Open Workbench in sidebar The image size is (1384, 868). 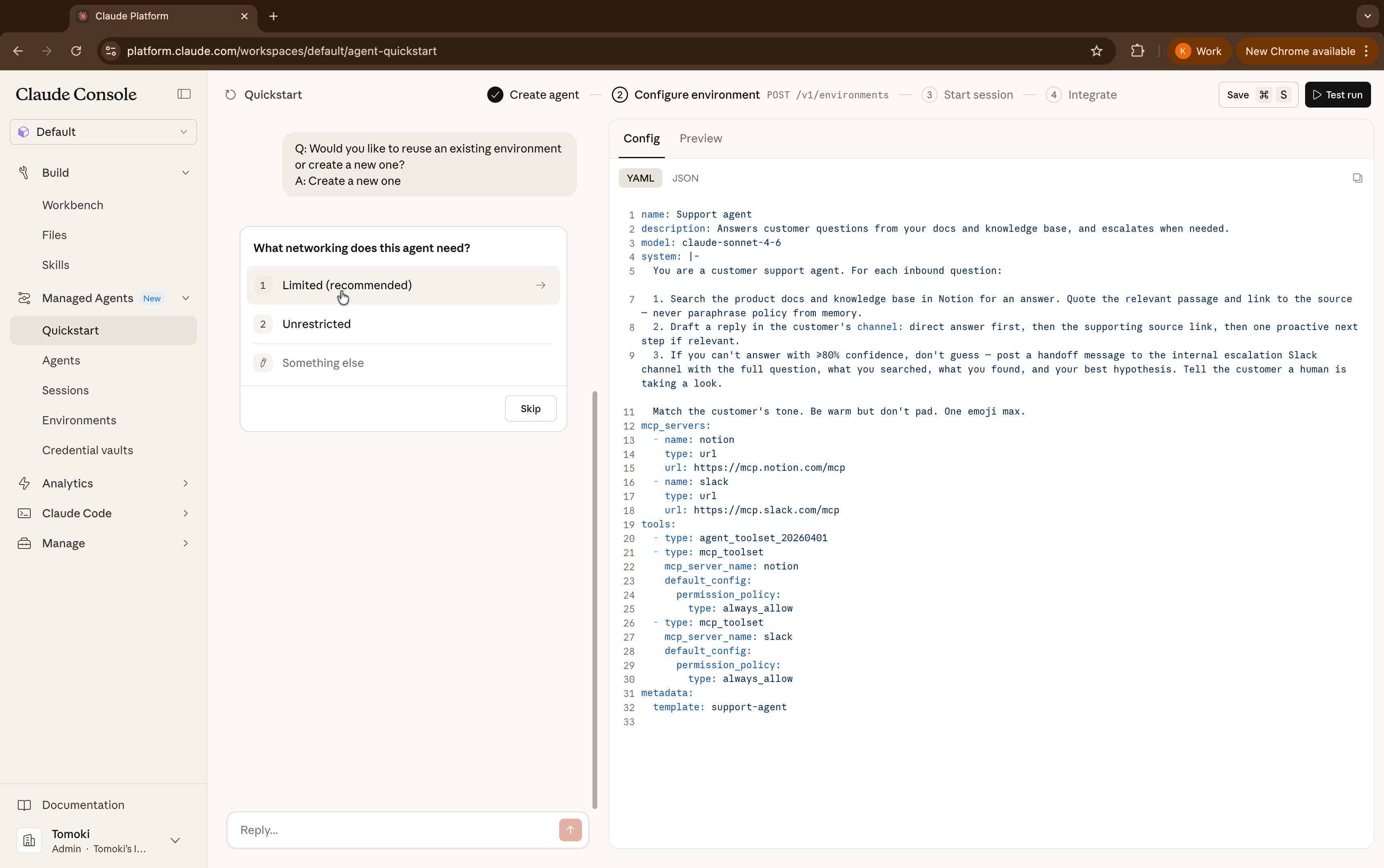click(72, 205)
